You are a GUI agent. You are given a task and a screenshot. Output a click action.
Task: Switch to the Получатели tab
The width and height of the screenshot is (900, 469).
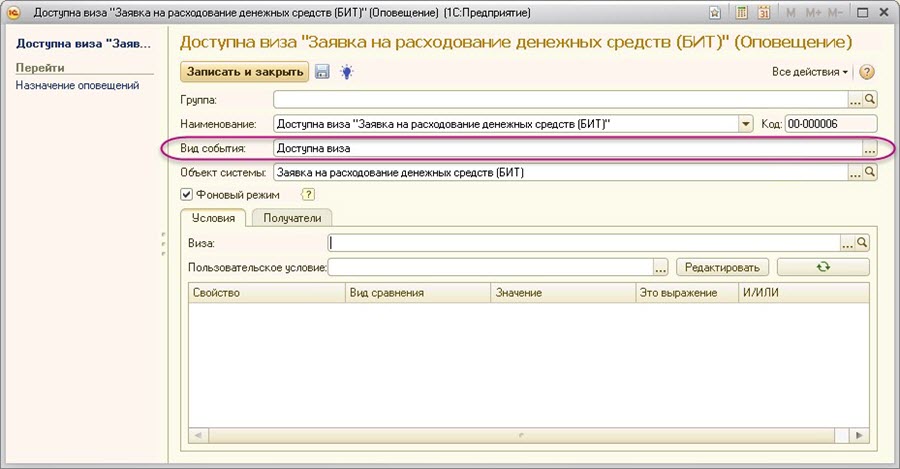[x=291, y=218]
